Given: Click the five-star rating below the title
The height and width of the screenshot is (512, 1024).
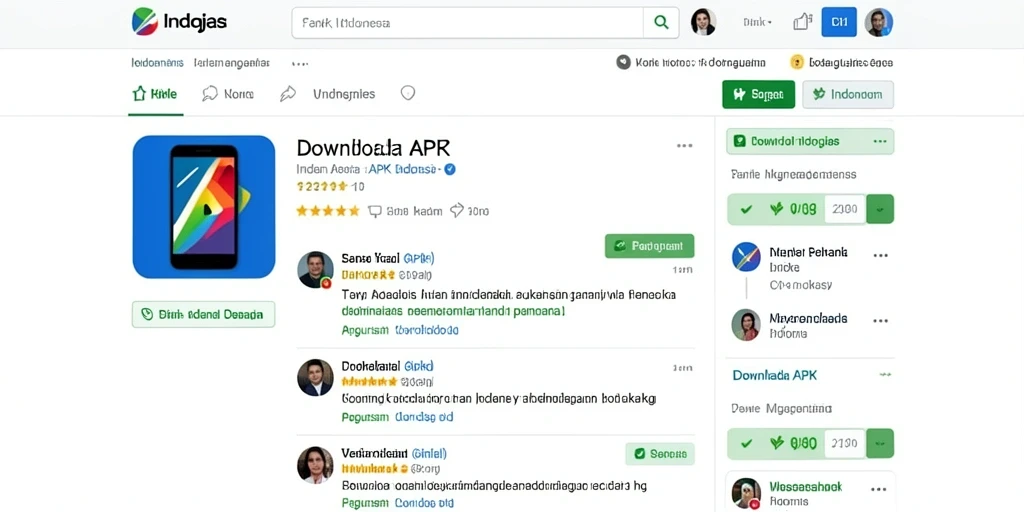Looking at the screenshot, I should coord(328,211).
